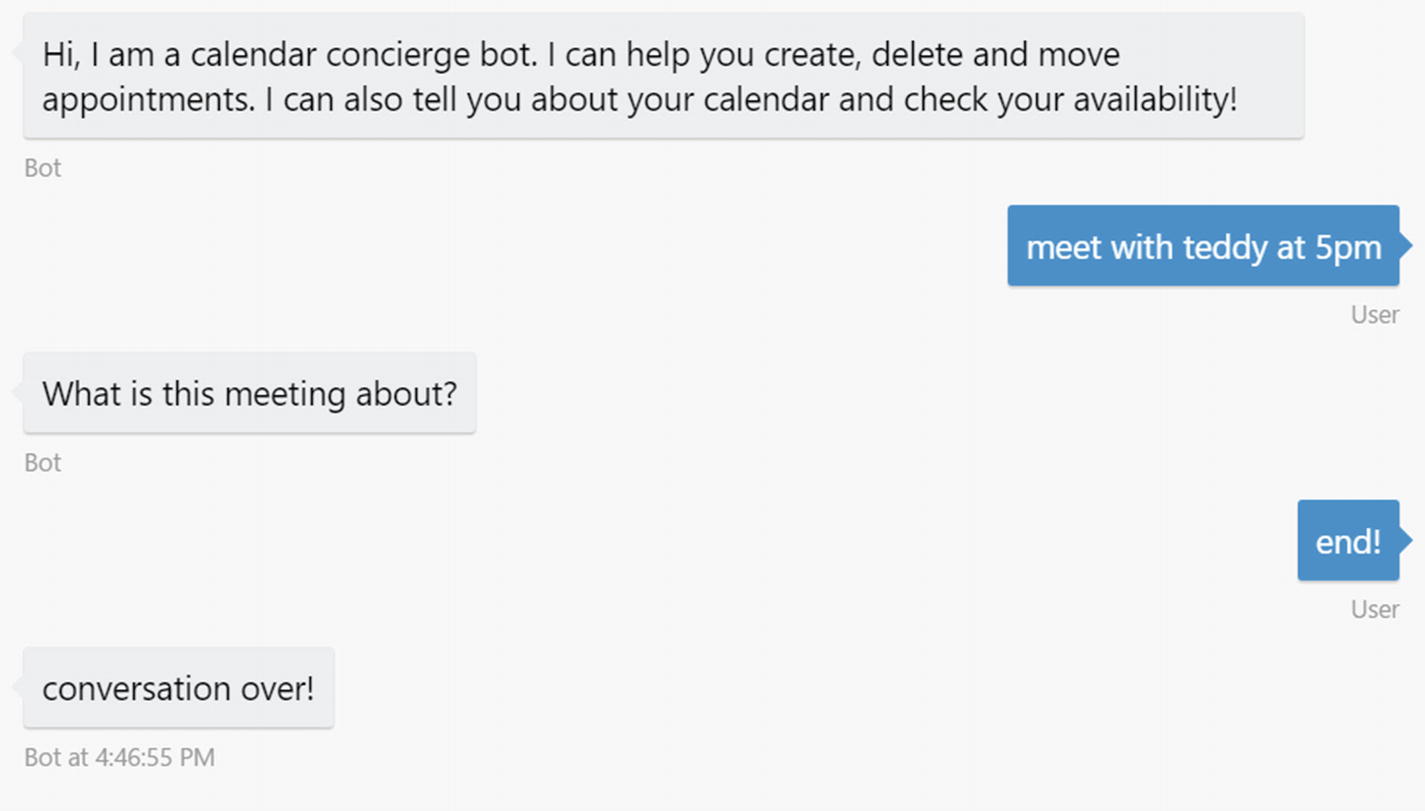The width and height of the screenshot is (1425, 811).
Task: Click the left tail of the greeting bubble
Action: click(17, 52)
